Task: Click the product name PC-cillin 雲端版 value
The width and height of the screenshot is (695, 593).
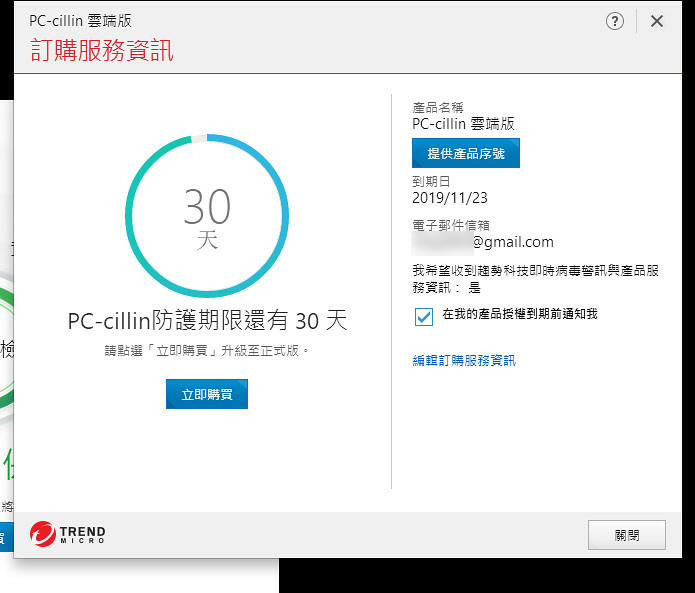Action: click(463, 124)
